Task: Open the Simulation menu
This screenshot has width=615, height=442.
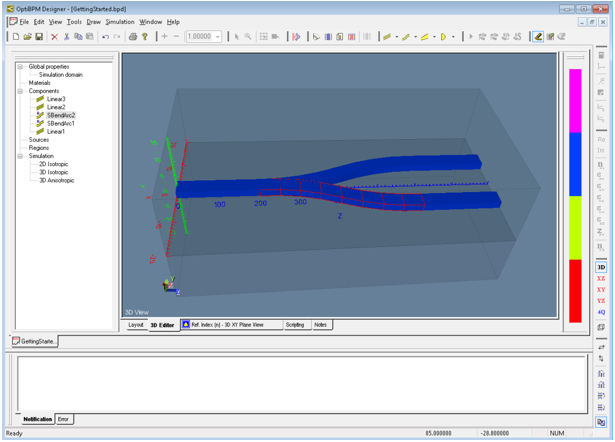Action: 119,21
